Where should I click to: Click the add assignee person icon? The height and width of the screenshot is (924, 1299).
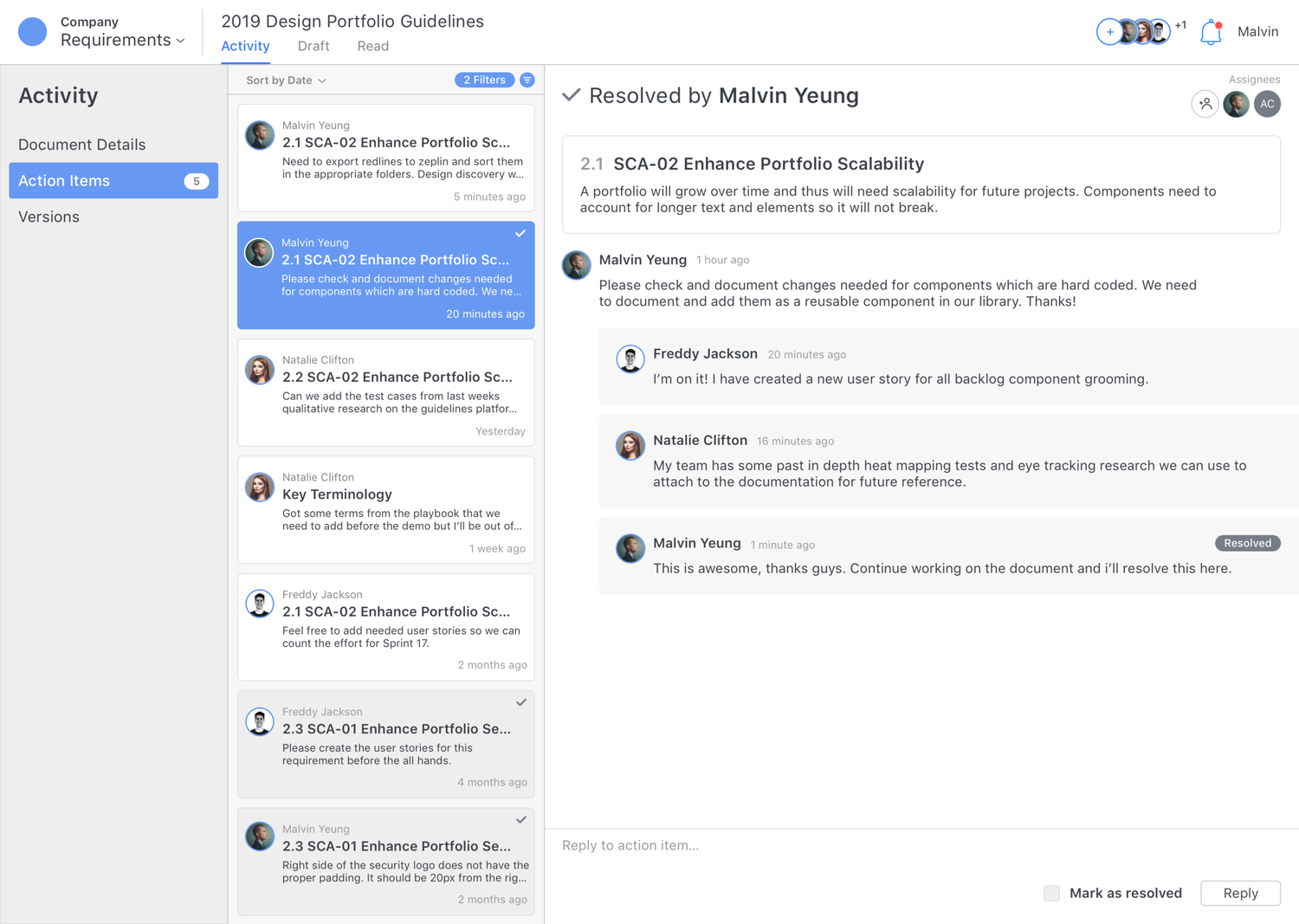tap(1205, 104)
